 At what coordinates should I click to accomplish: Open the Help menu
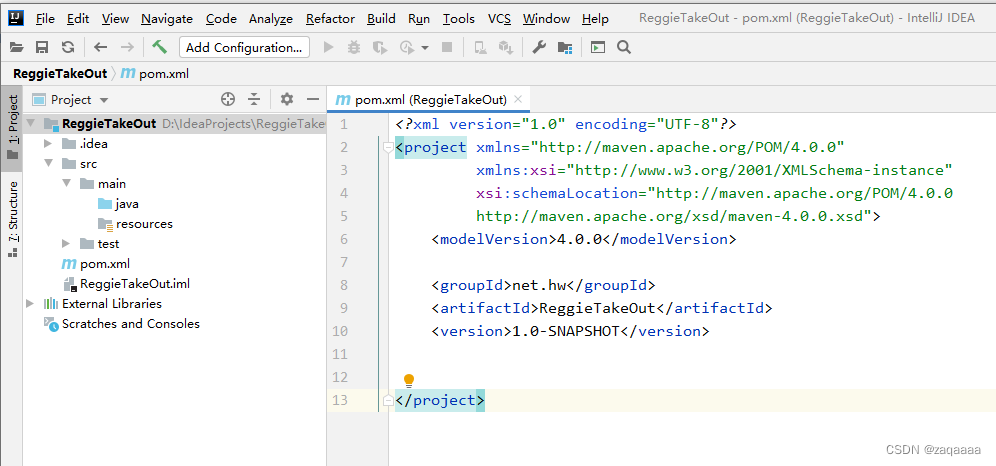(595, 18)
